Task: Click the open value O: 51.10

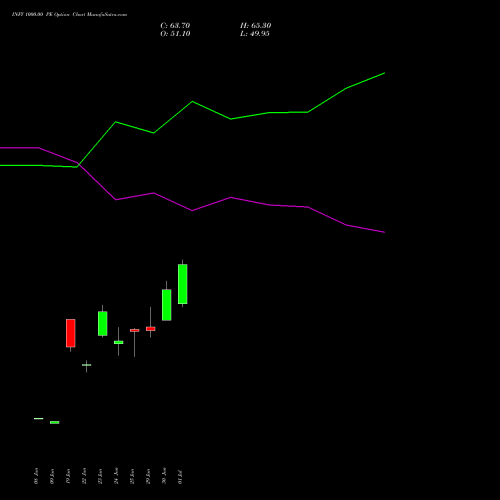Action: tap(175, 34)
